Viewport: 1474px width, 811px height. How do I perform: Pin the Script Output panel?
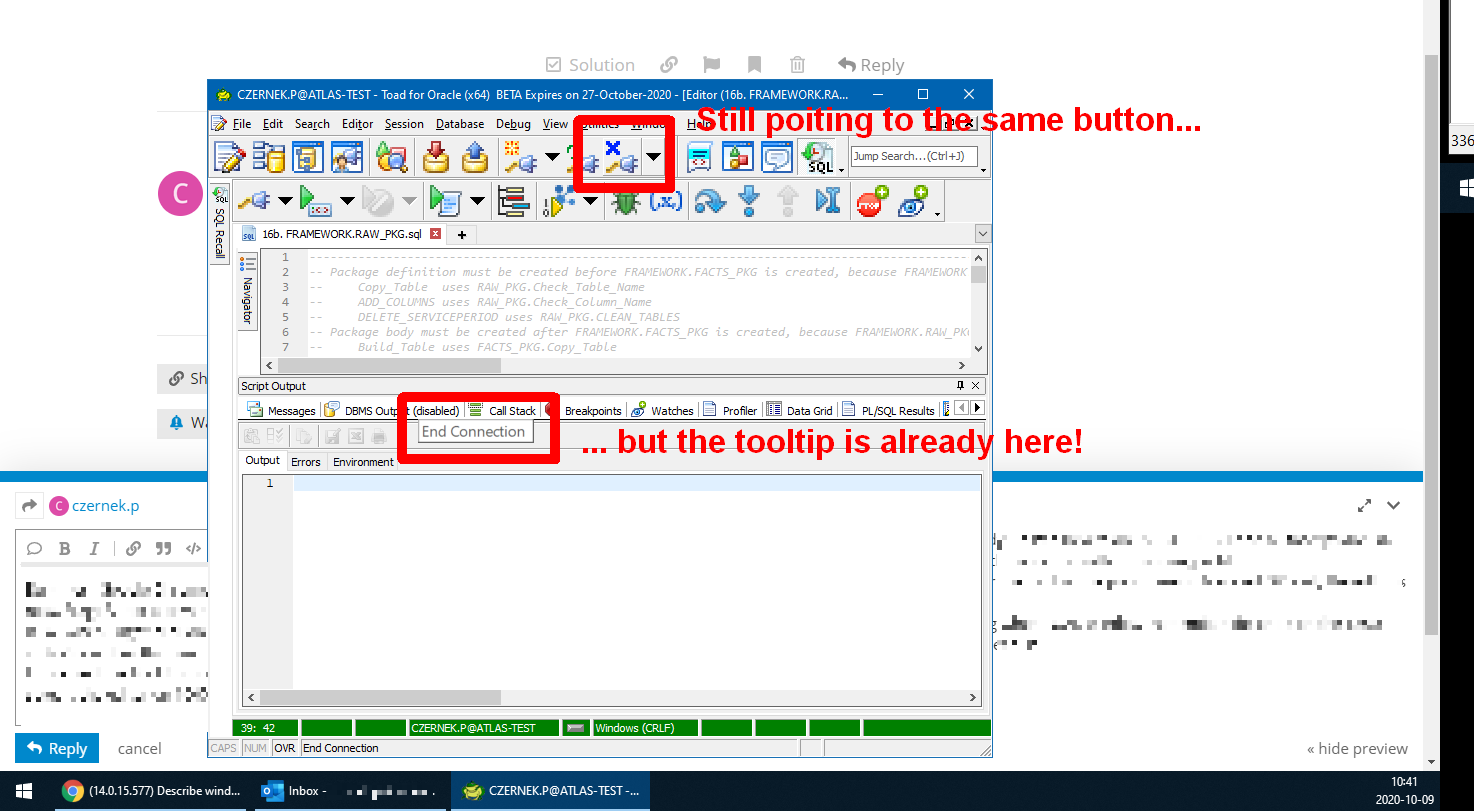(x=961, y=386)
